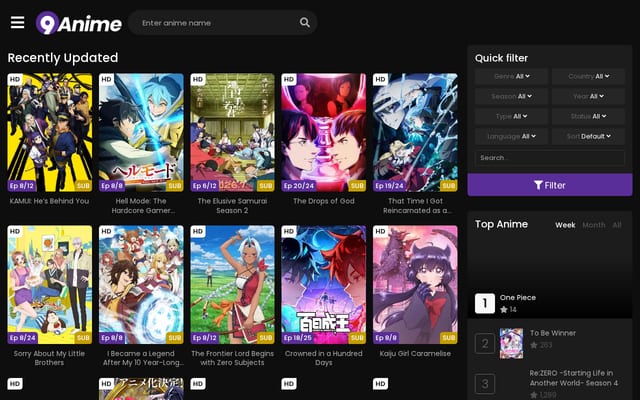
Task: Click 'The Frontier Lord Begins' title text
Action: (232, 358)
